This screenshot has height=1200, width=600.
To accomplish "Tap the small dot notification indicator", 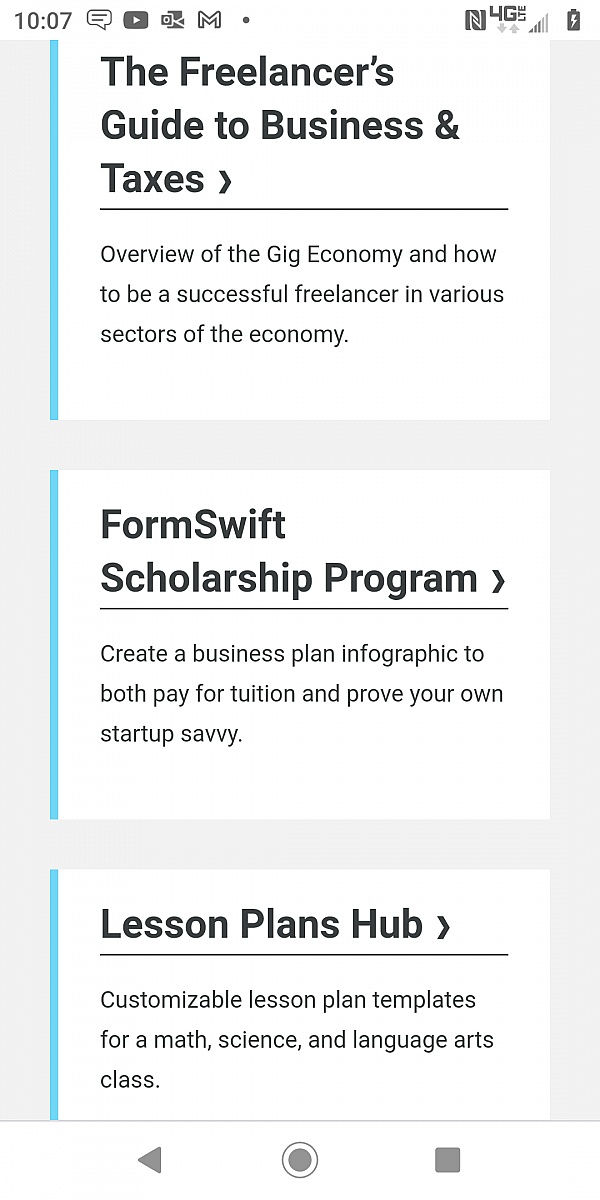I will point(246,18).
